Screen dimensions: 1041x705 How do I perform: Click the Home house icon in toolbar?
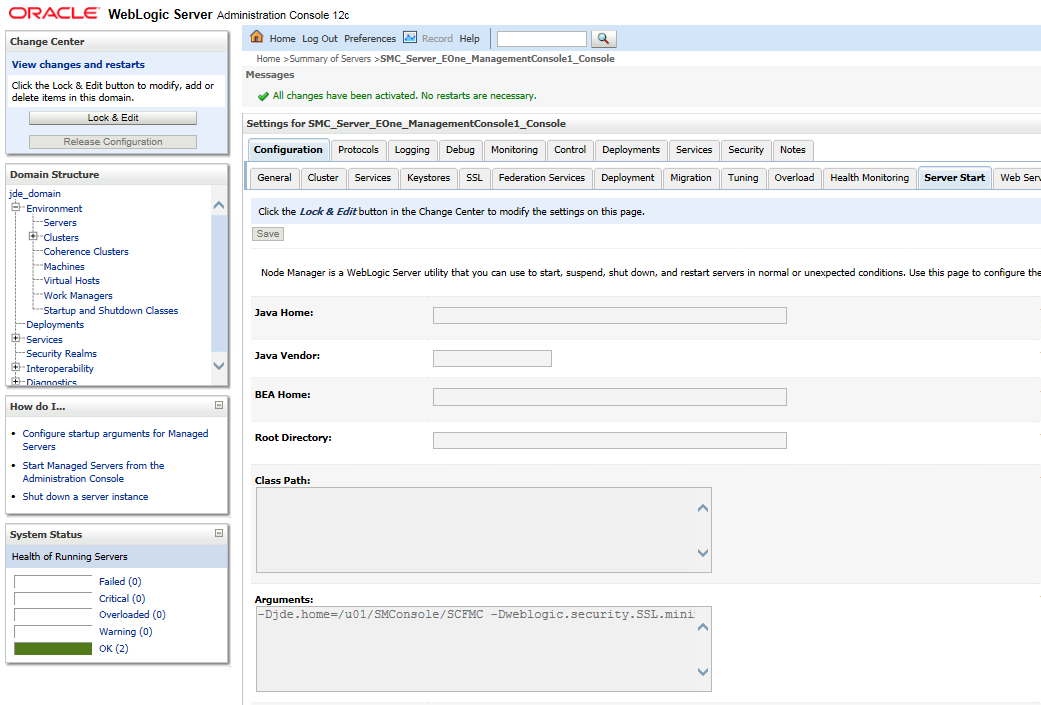257,38
